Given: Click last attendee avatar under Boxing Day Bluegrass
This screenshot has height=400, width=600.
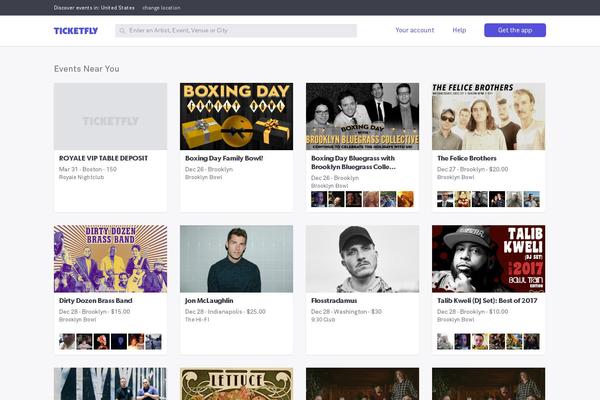Looking at the screenshot, I should [406, 199].
